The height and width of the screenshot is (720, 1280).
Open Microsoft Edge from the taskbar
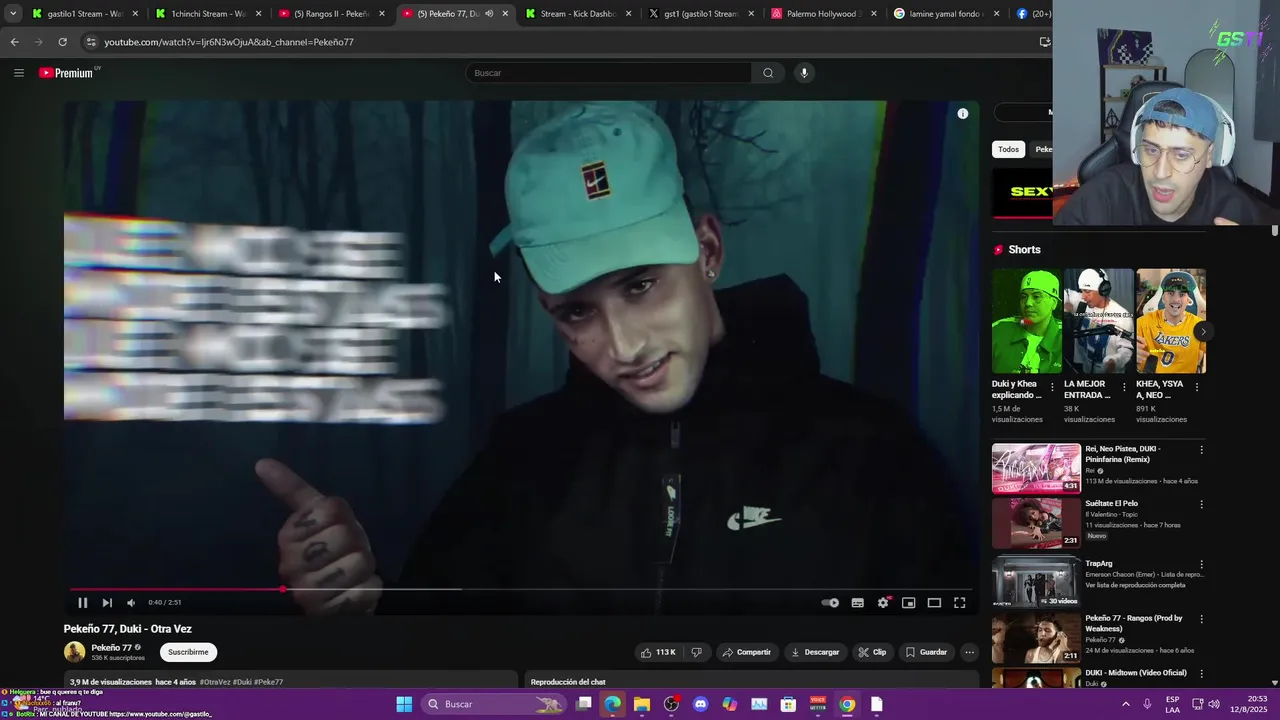point(612,704)
